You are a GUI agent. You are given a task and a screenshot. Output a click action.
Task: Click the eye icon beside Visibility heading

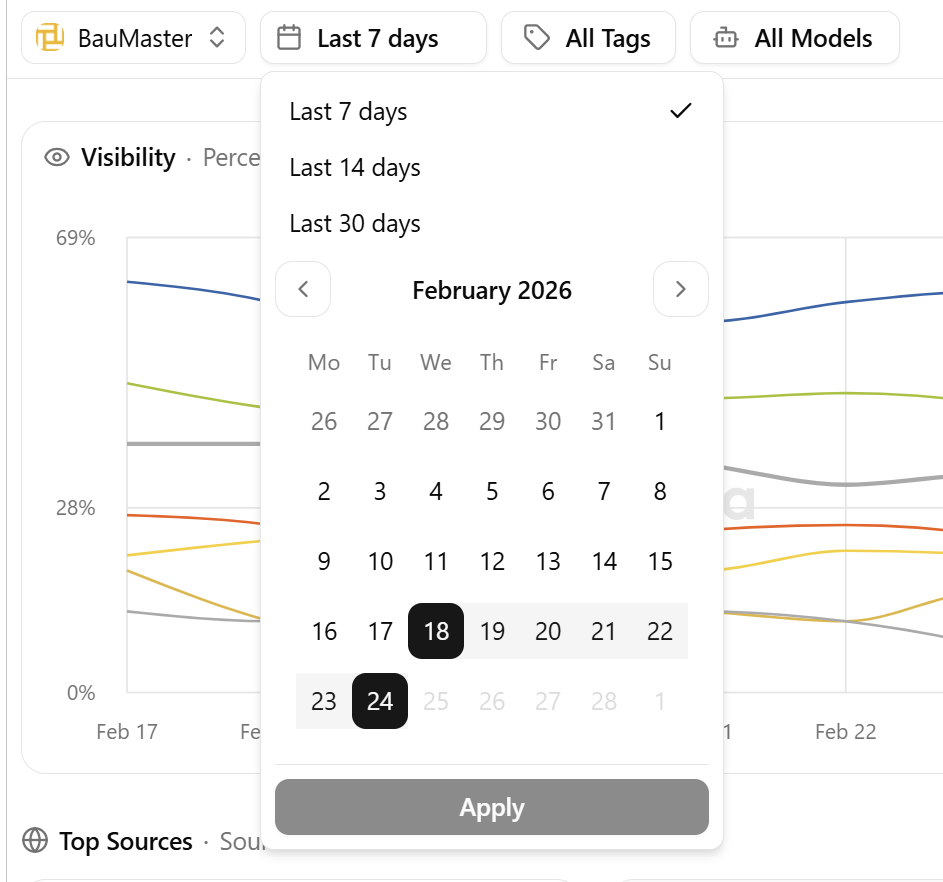(55, 157)
